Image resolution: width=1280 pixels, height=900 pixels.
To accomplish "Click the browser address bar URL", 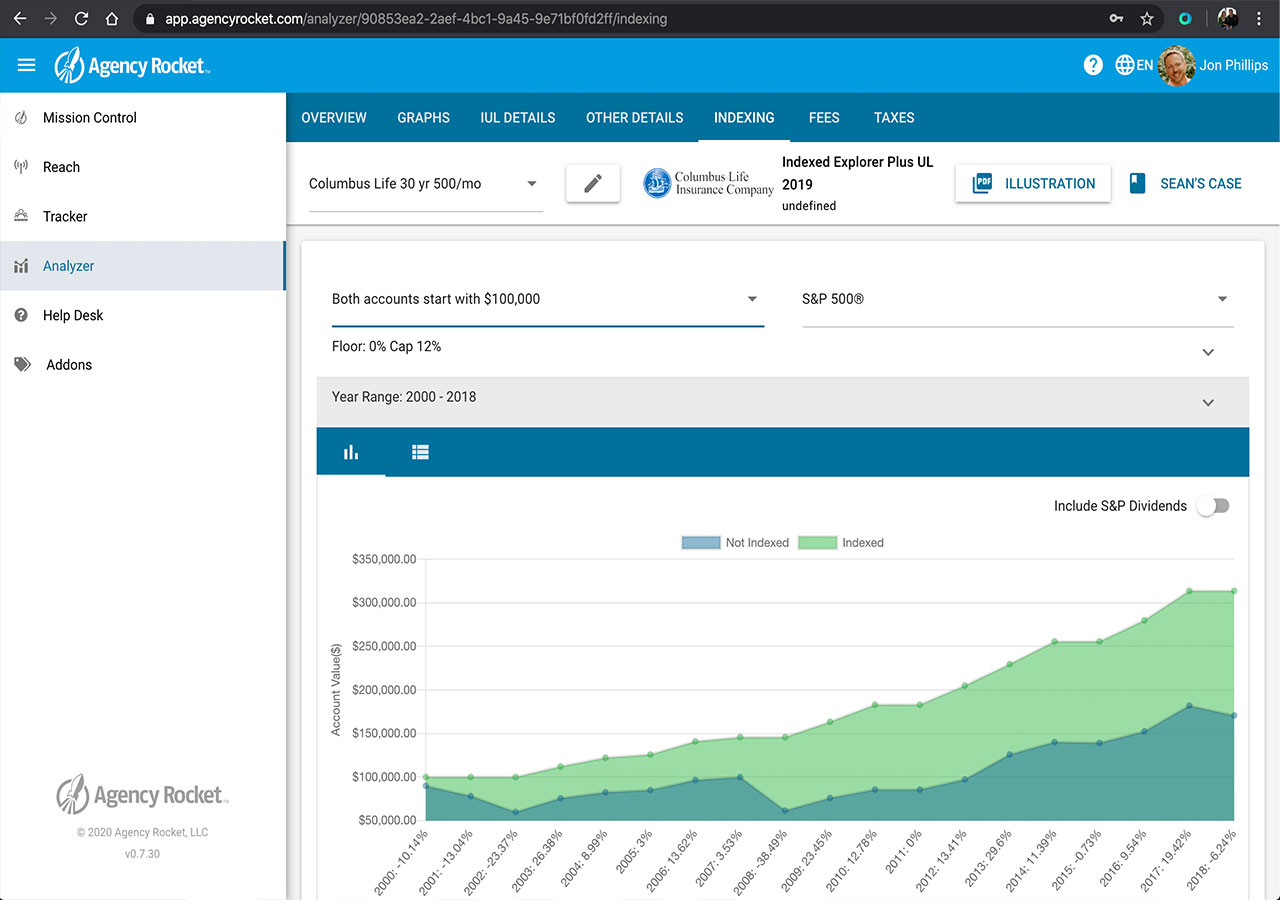I will 416,18.
